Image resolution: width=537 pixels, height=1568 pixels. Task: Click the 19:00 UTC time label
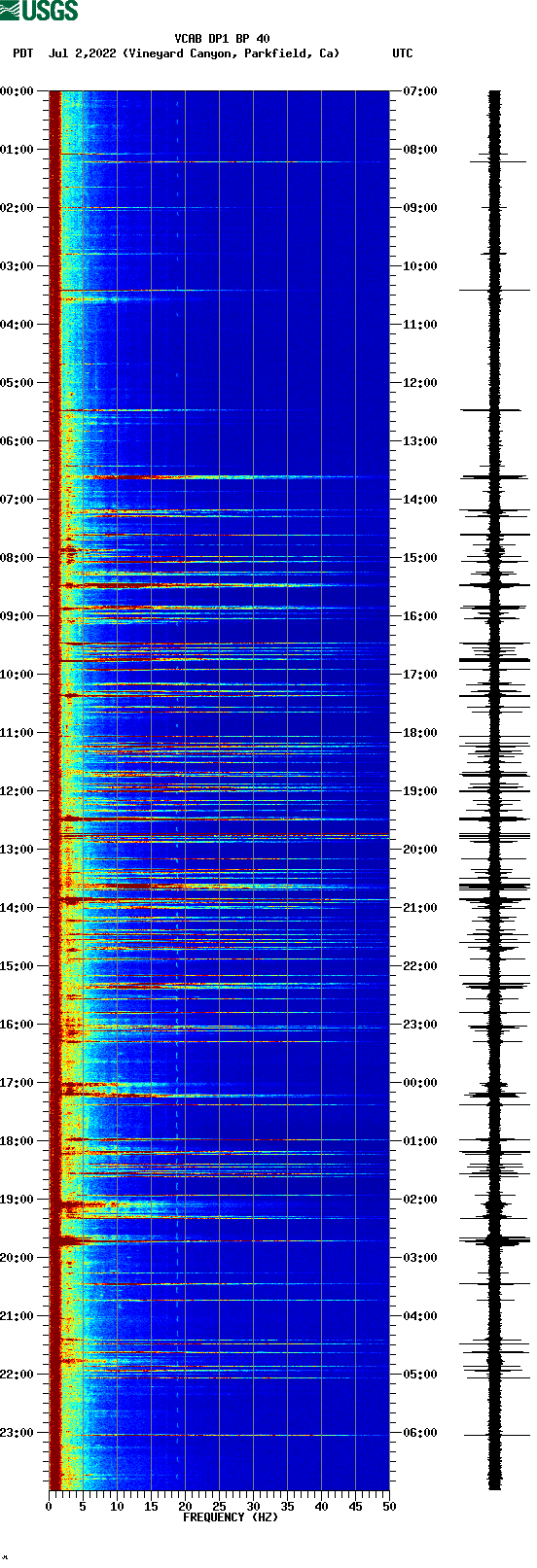coord(420,791)
